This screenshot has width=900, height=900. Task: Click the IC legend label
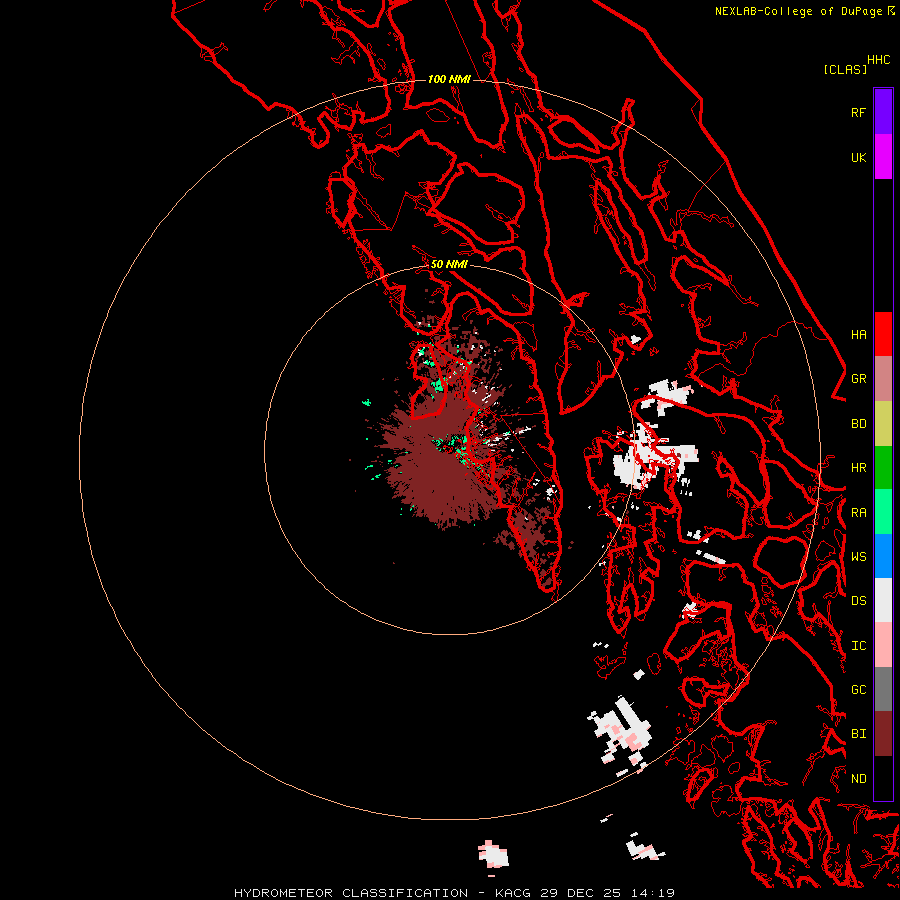tap(858, 645)
